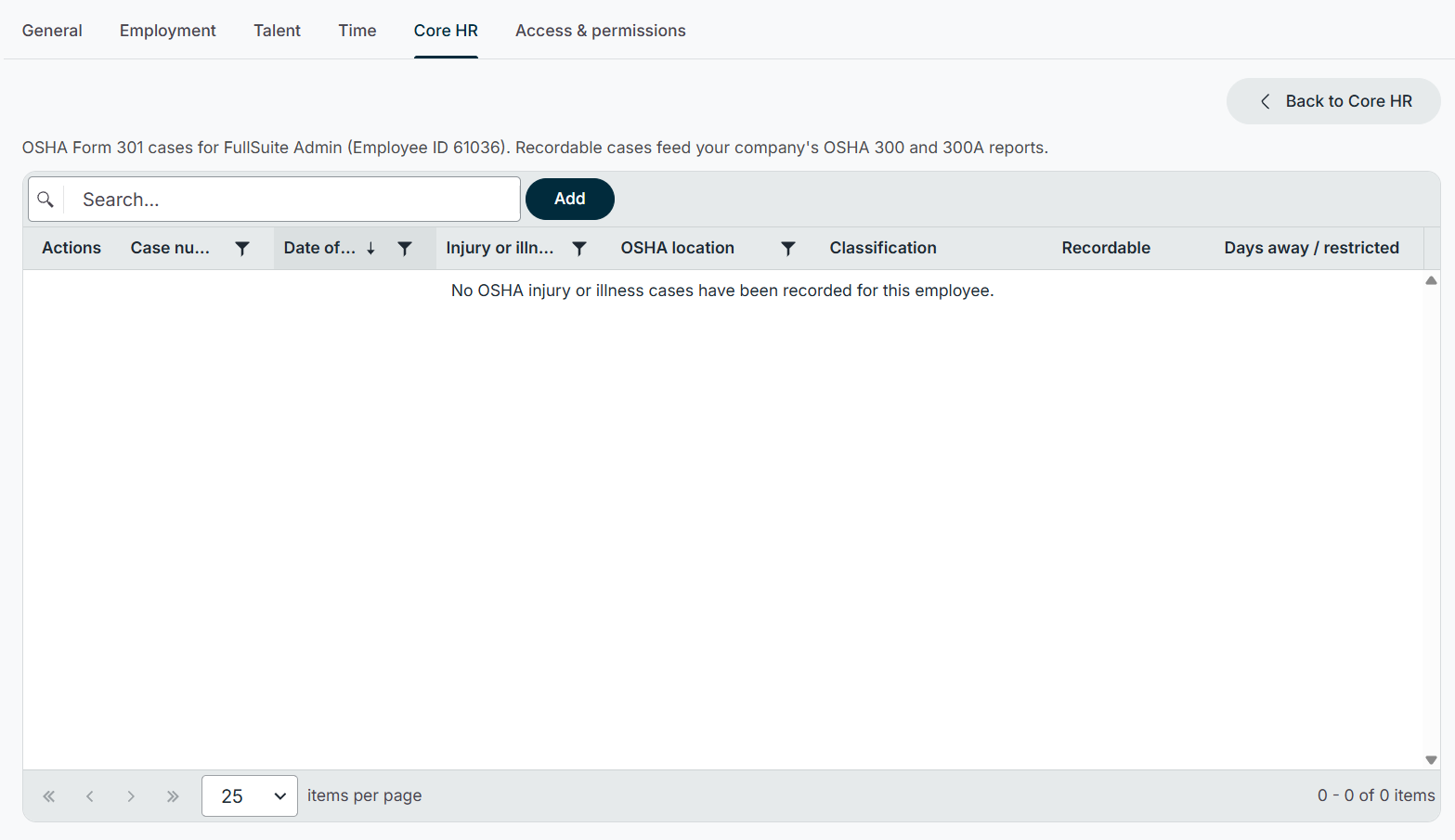Viewport: 1455px width, 840px height.
Task: Click the Days away / restricted header
Action: [x=1312, y=248]
